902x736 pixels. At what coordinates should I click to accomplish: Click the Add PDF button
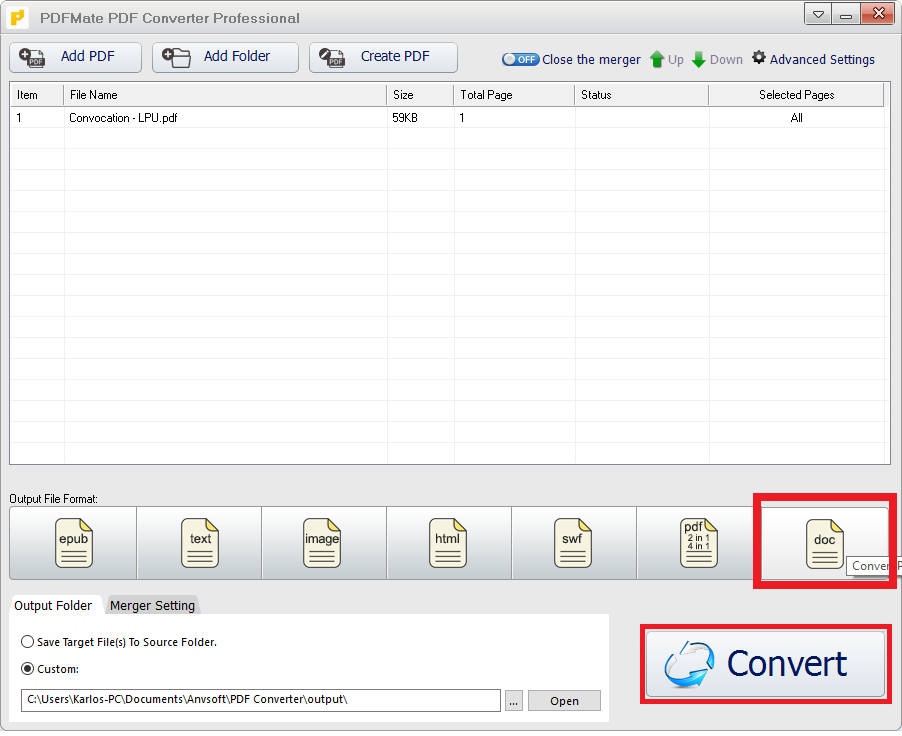point(75,57)
